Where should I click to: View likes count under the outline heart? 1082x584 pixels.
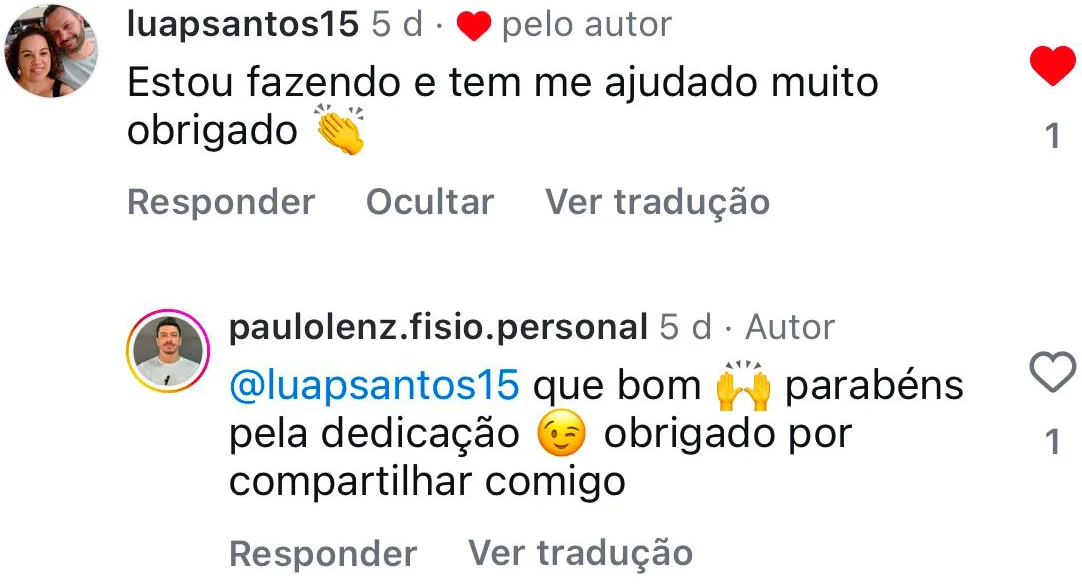pos(1052,442)
